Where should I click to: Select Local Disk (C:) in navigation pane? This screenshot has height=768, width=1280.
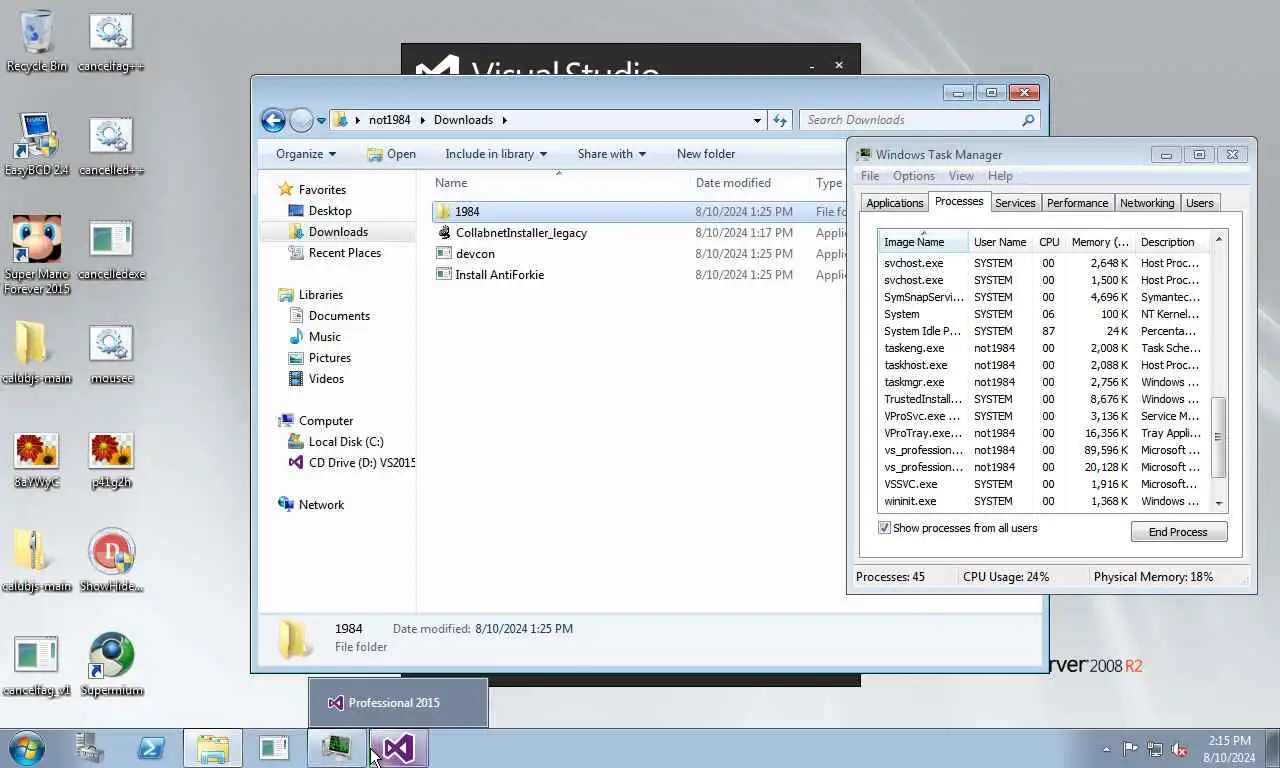pyautogui.click(x=346, y=442)
